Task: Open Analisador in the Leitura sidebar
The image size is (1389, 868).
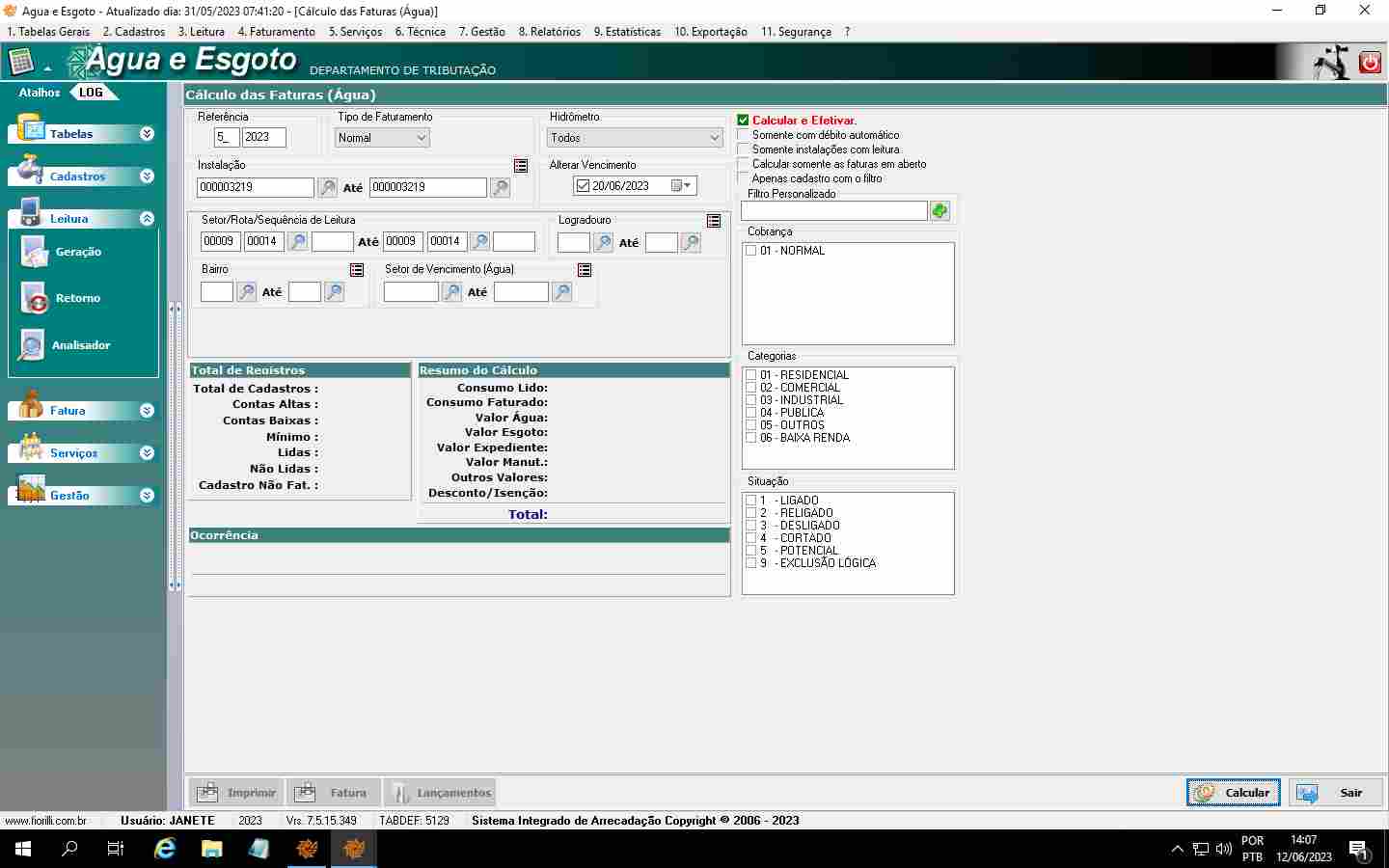Action: click(x=80, y=345)
